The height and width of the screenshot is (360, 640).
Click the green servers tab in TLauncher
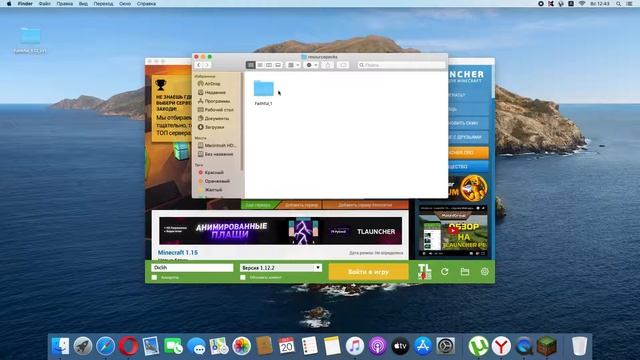point(258,205)
